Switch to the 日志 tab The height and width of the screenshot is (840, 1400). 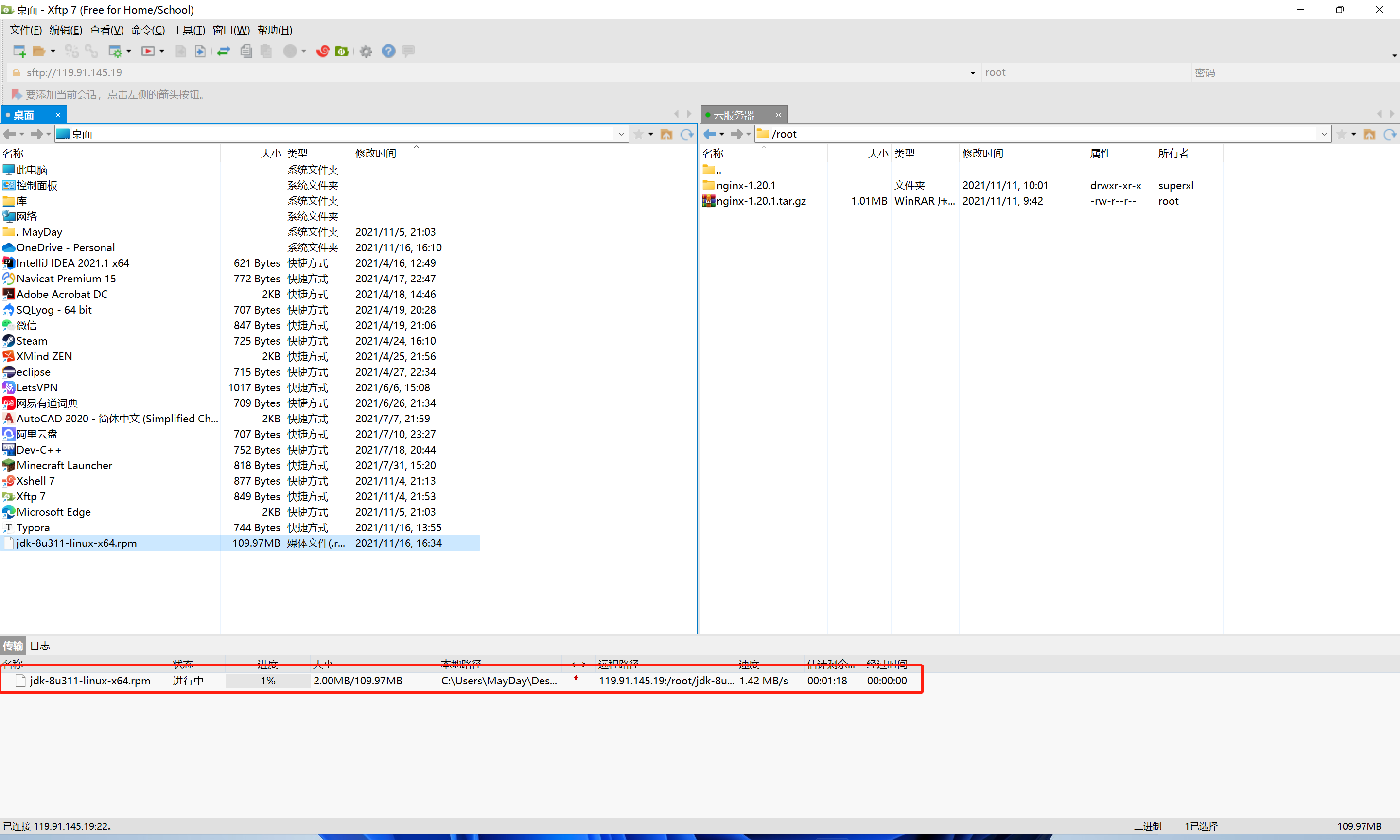(x=40, y=646)
